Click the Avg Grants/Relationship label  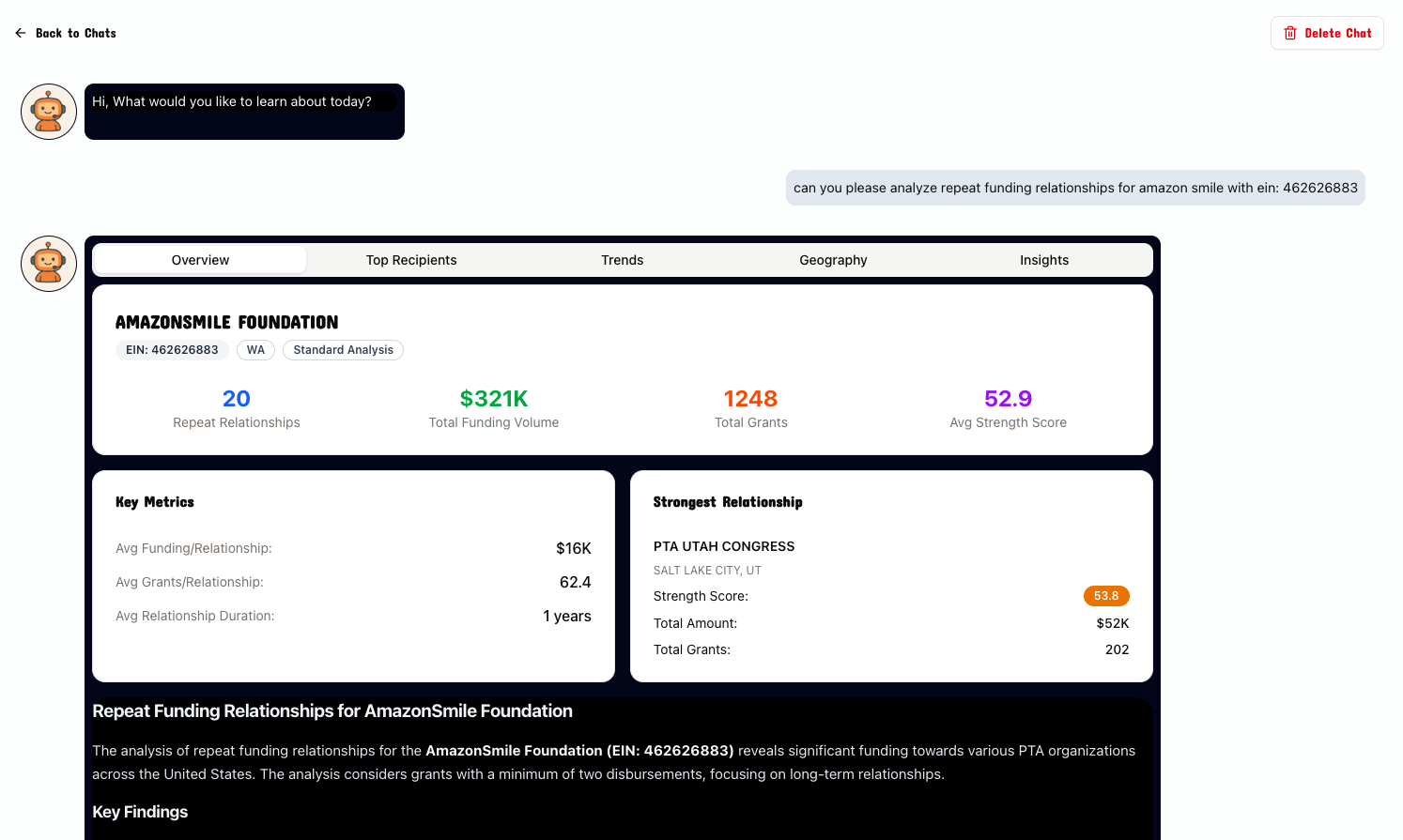[x=190, y=582]
